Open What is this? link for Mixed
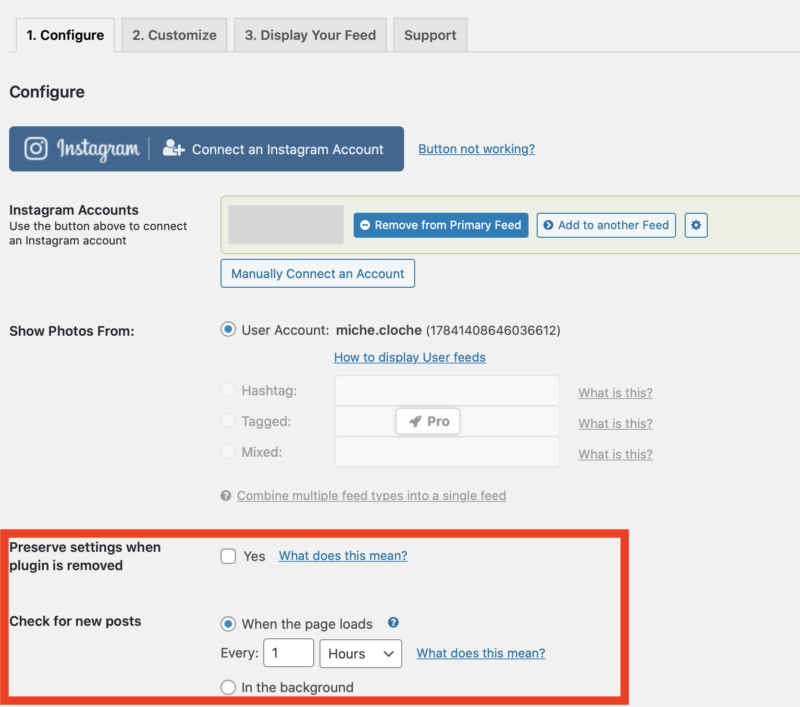The width and height of the screenshot is (800, 707). point(615,454)
